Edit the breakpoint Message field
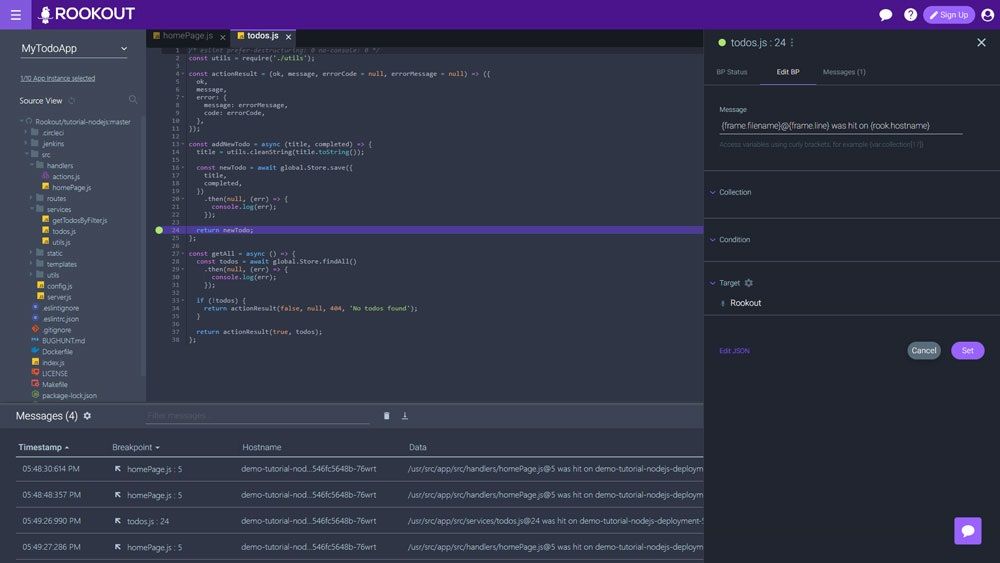The image size is (1000, 563). (x=841, y=126)
